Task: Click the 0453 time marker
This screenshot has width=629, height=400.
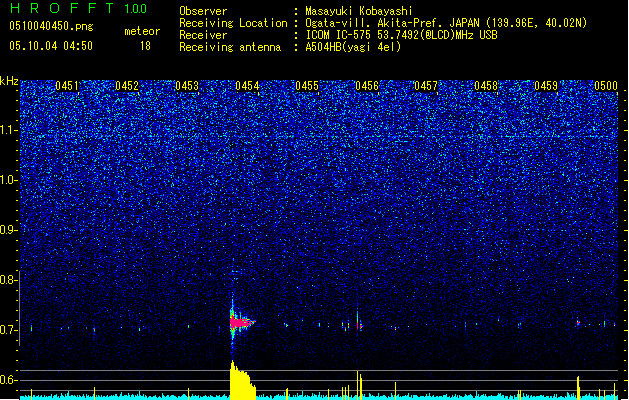Action: 187,86
